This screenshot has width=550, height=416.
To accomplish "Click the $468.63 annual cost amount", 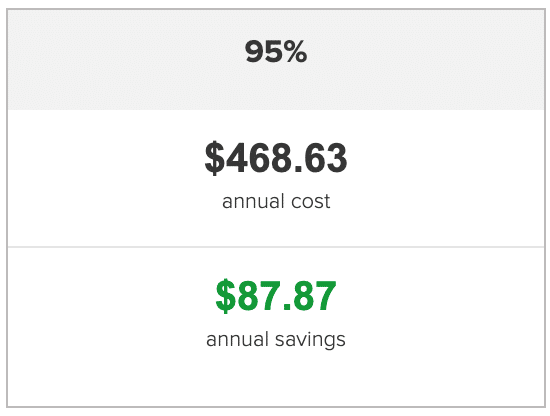I will point(276,158).
